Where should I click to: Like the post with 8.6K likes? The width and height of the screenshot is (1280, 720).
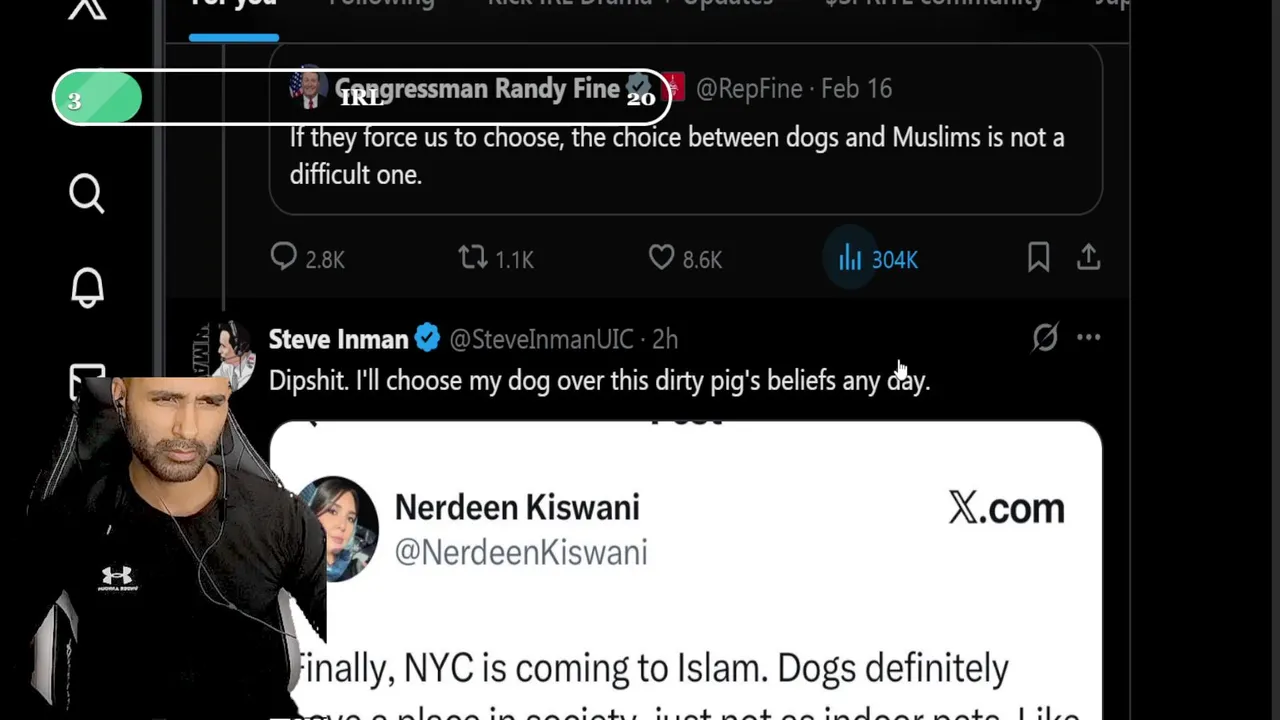662,258
